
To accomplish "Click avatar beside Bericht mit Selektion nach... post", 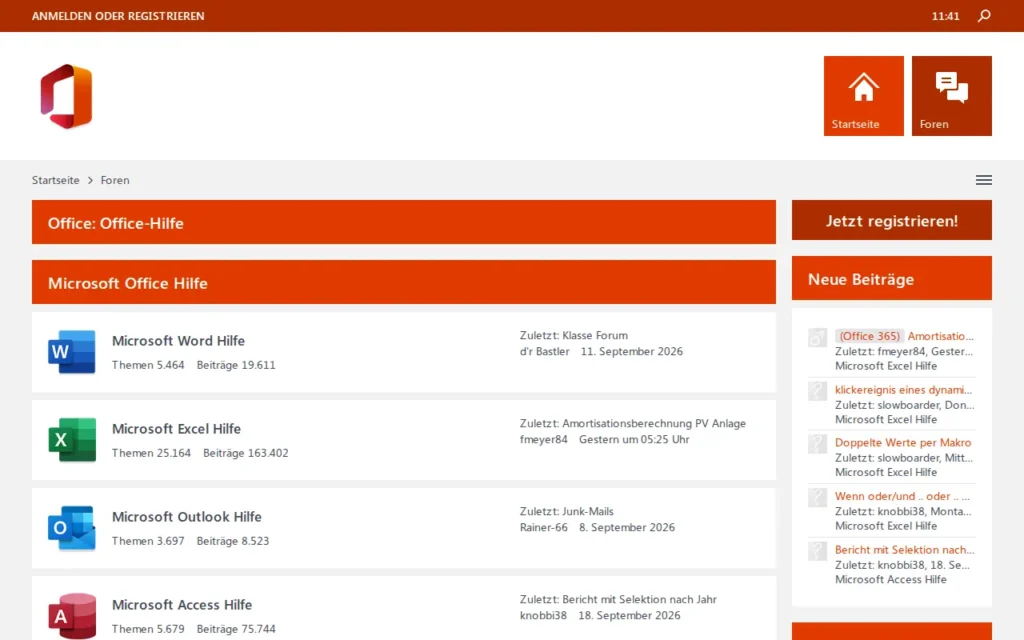I will 818,551.
